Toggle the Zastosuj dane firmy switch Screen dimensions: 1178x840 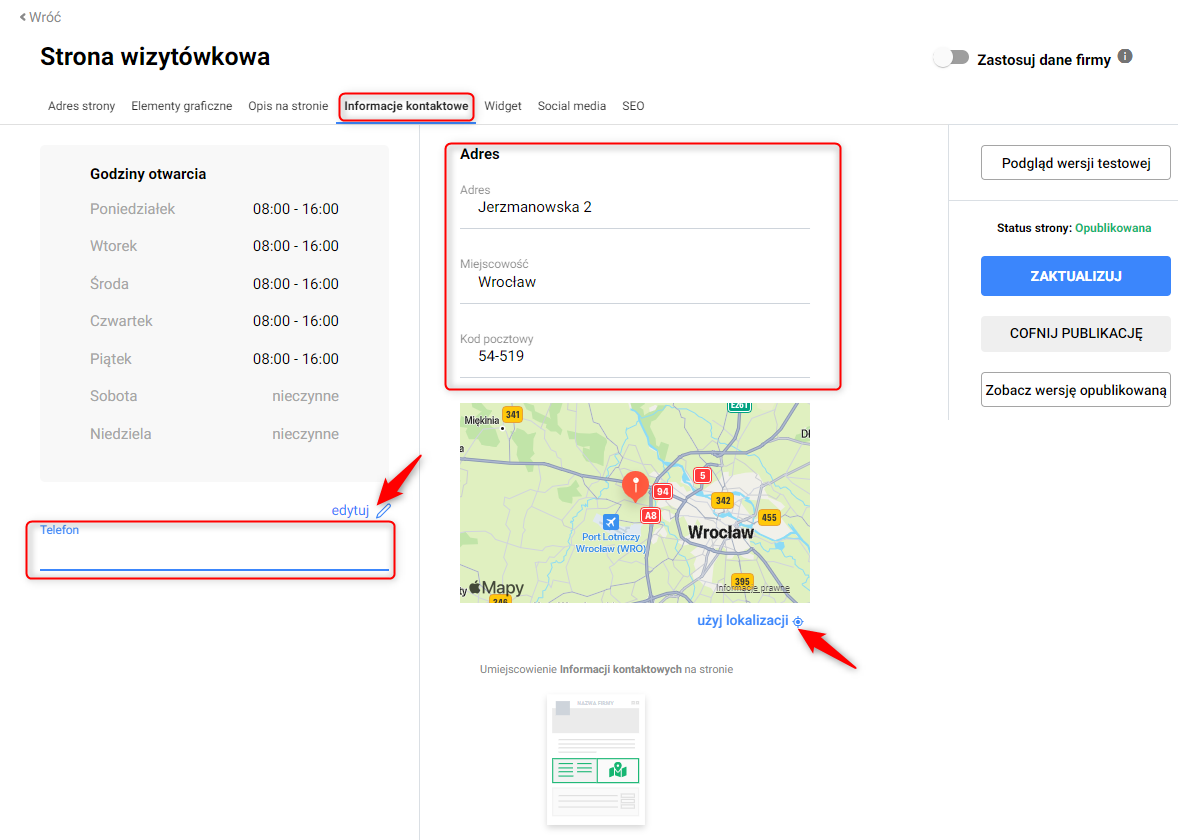[x=951, y=58]
